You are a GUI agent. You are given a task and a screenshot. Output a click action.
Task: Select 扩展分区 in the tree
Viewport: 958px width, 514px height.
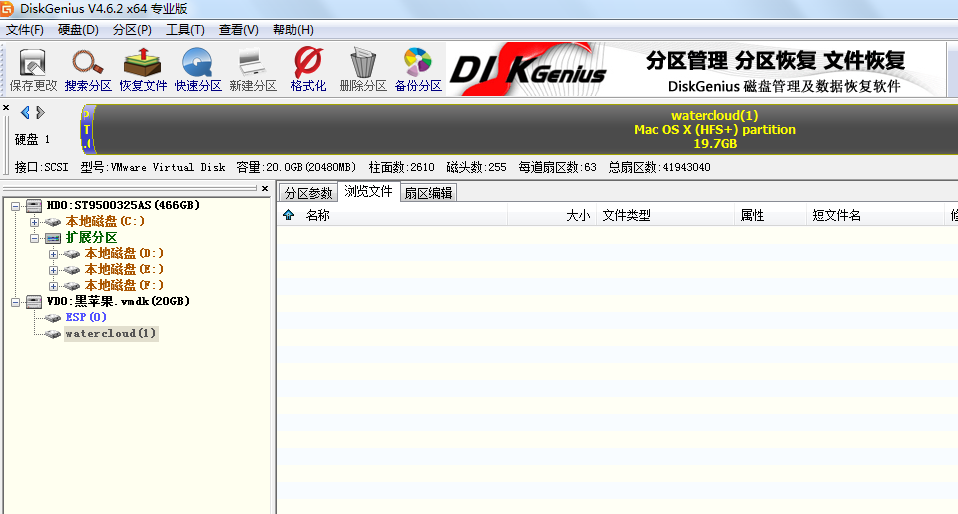(x=91, y=237)
